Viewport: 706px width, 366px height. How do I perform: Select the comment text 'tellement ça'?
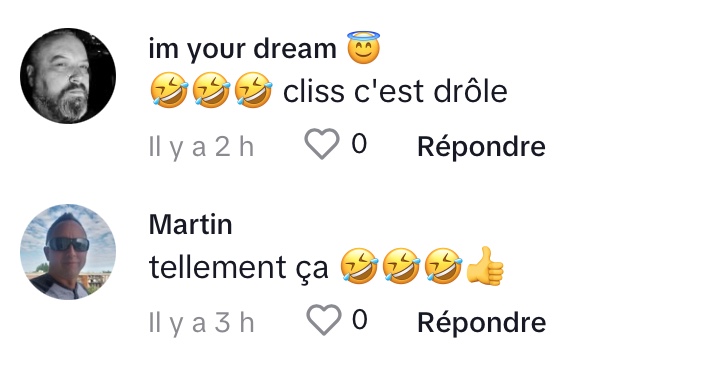pos(238,268)
